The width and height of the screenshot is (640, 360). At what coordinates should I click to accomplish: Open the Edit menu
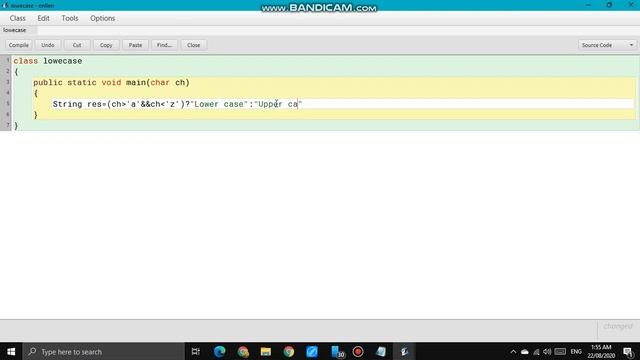tap(43, 18)
